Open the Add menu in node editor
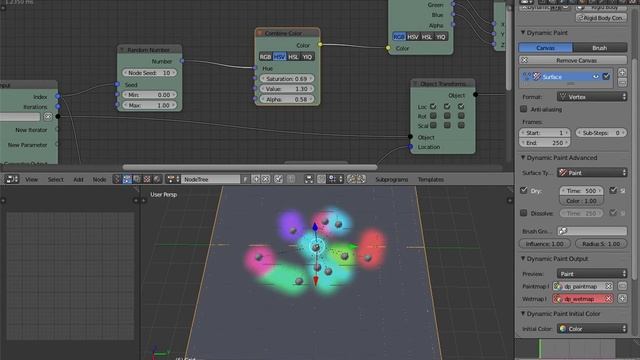Viewport: 640px width, 360px height. 78,179
